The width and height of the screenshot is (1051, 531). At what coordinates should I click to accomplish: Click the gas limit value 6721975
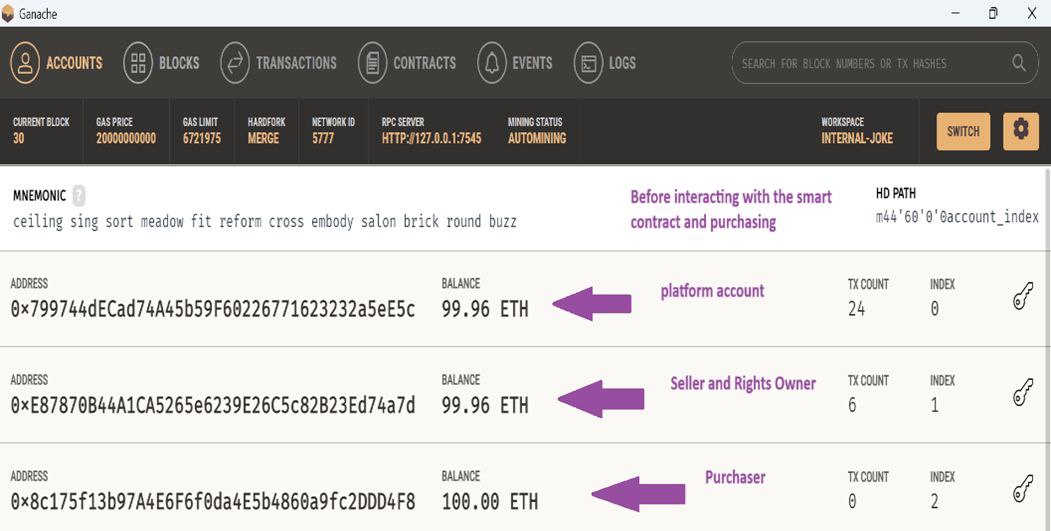(202, 139)
